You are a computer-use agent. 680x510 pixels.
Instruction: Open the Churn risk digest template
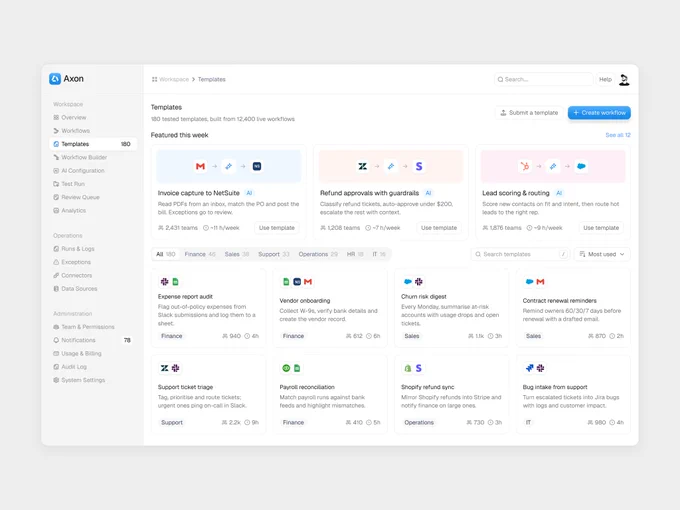tap(451, 308)
